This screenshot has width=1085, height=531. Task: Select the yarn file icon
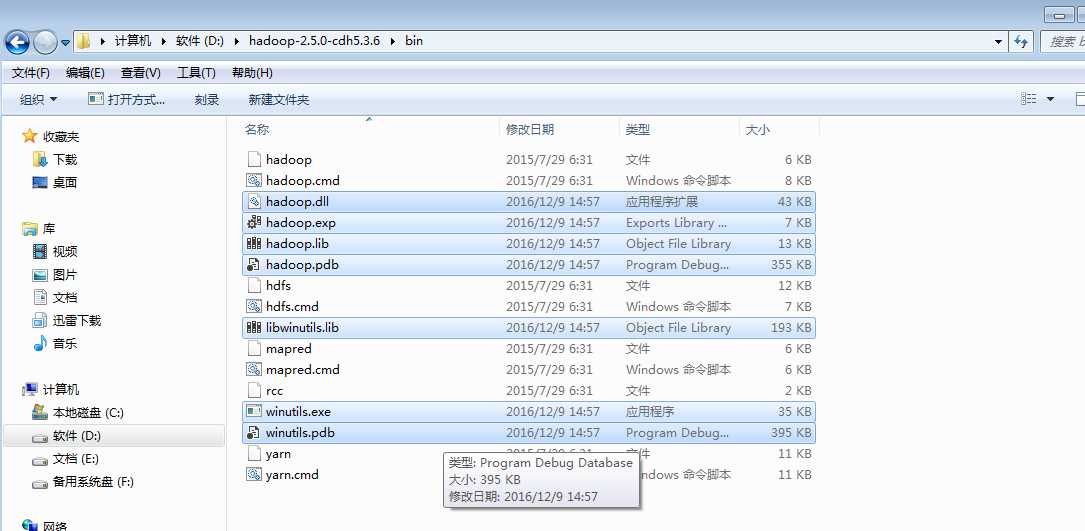tap(254, 454)
